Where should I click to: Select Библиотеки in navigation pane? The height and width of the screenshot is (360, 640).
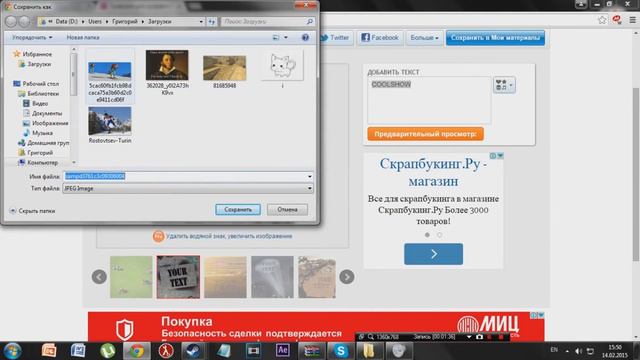tap(39, 93)
